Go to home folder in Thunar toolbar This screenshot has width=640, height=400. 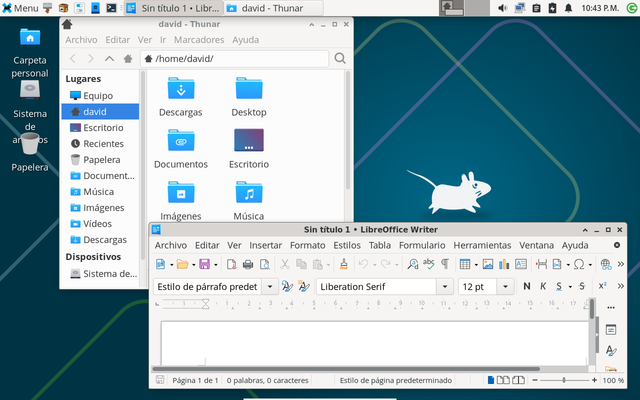pyautogui.click(x=128, y=59)
